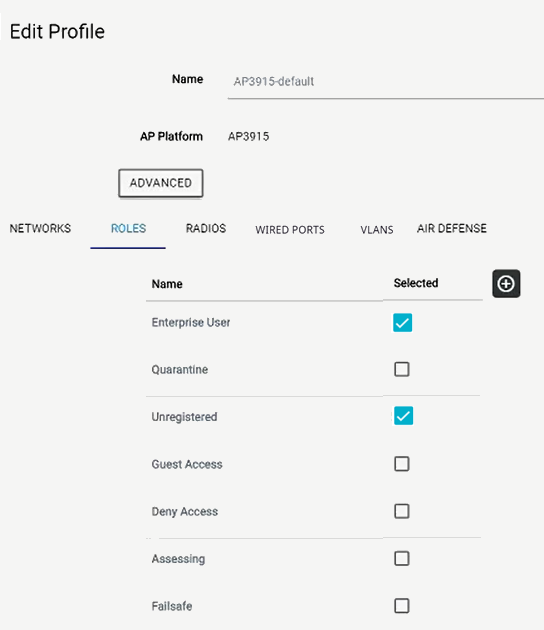Screen dimensions: 544x630
Task: Go to the Wired Ports tab
Action: pyautogui.click(x=290, y=230)
